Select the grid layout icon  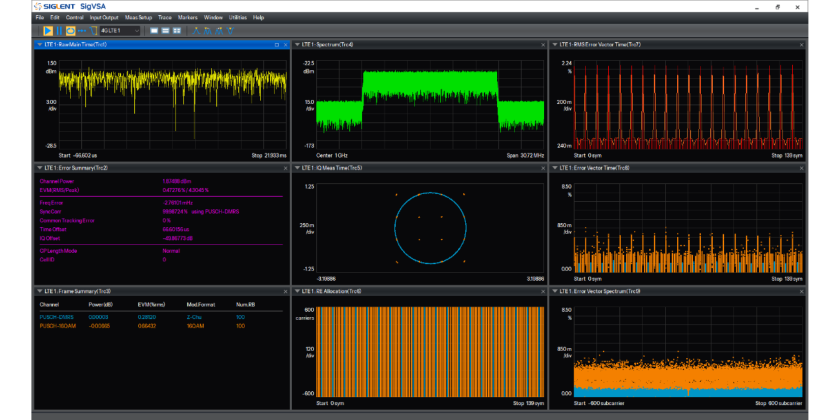[x=176, y=31]
